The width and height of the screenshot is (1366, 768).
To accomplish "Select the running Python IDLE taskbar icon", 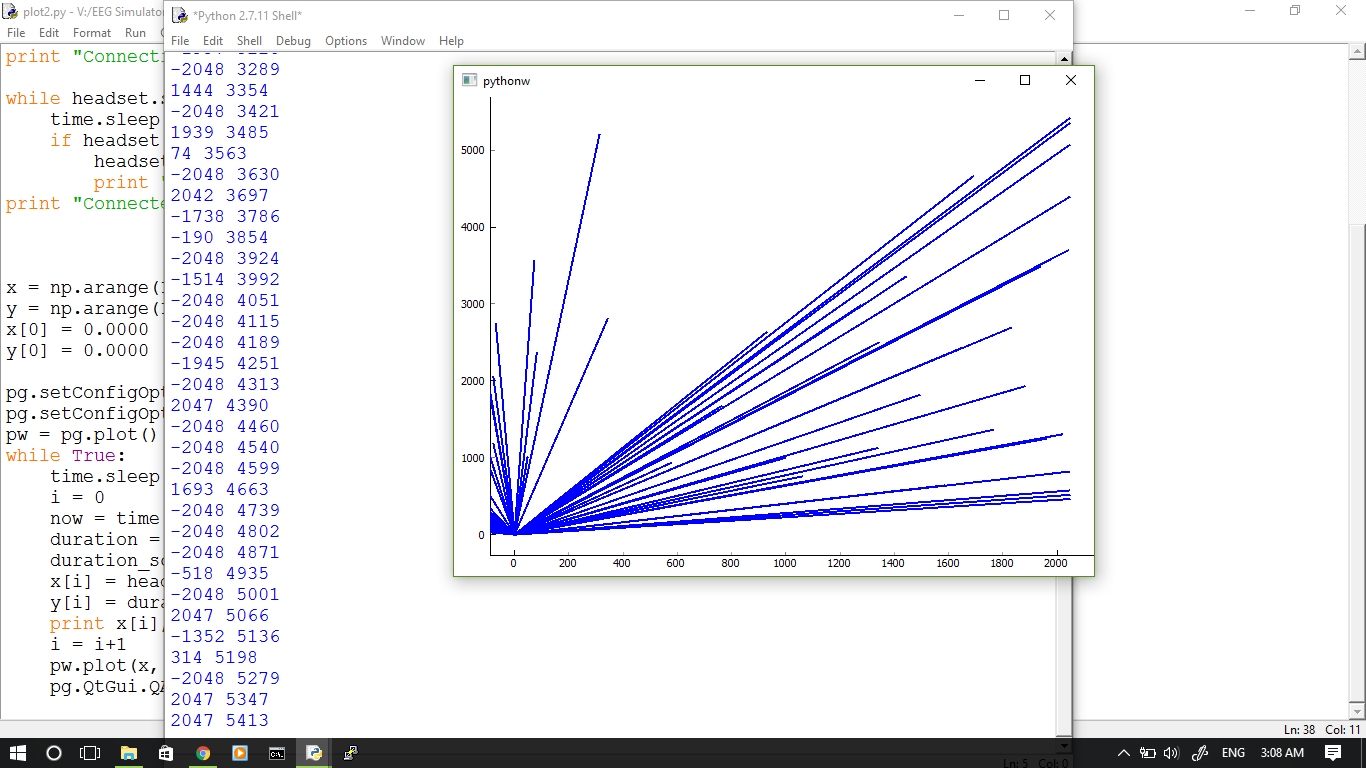I will (x=314, y=752).
